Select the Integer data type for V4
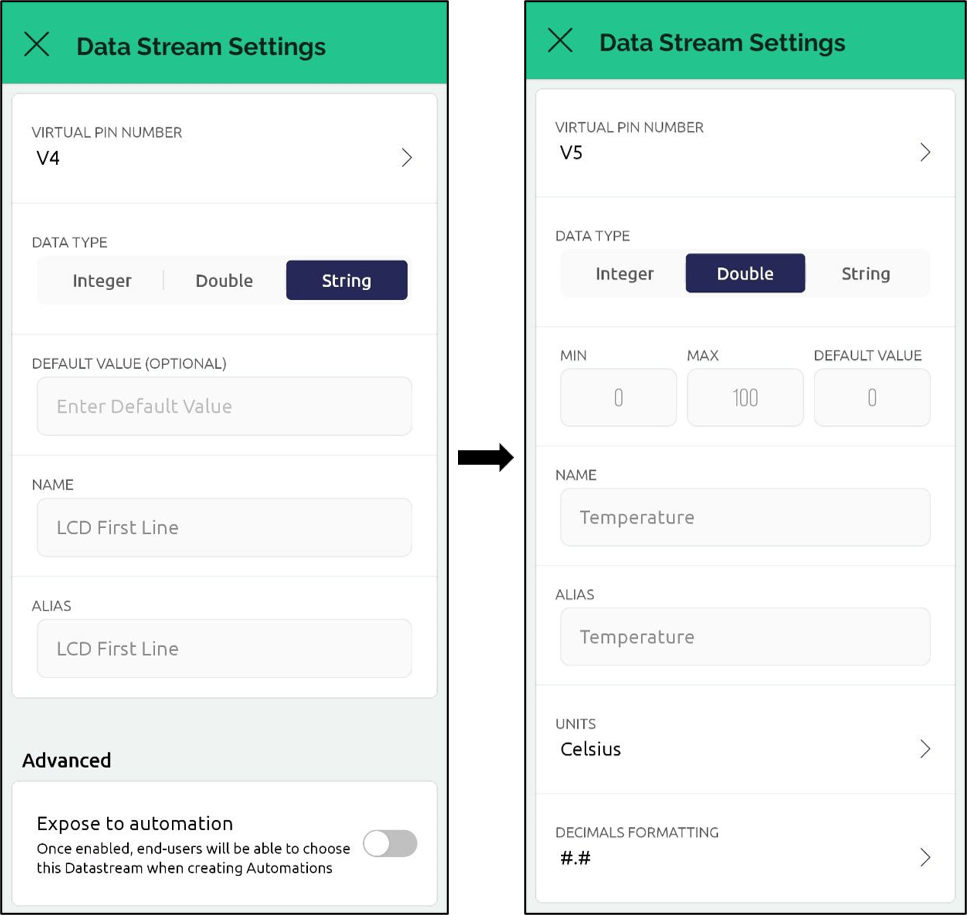Viewport: 967px width, 915px height. tap(101, 280)
